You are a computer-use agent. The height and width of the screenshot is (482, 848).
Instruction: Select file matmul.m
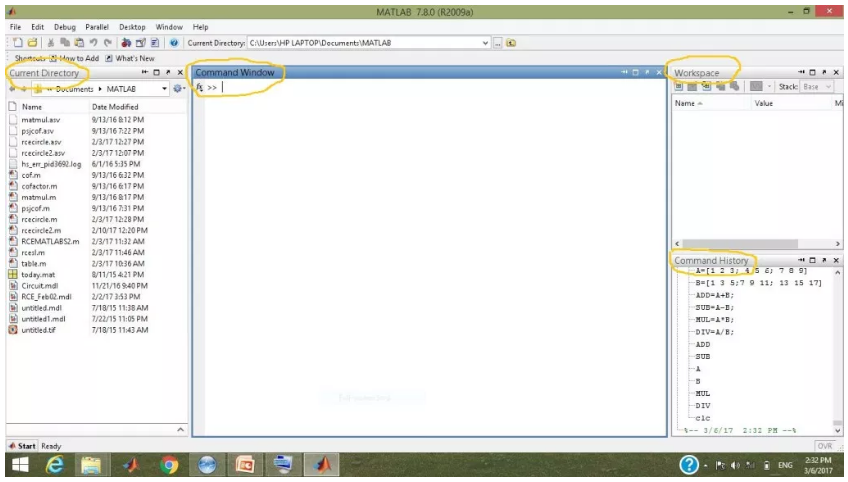tap(38, 197)
